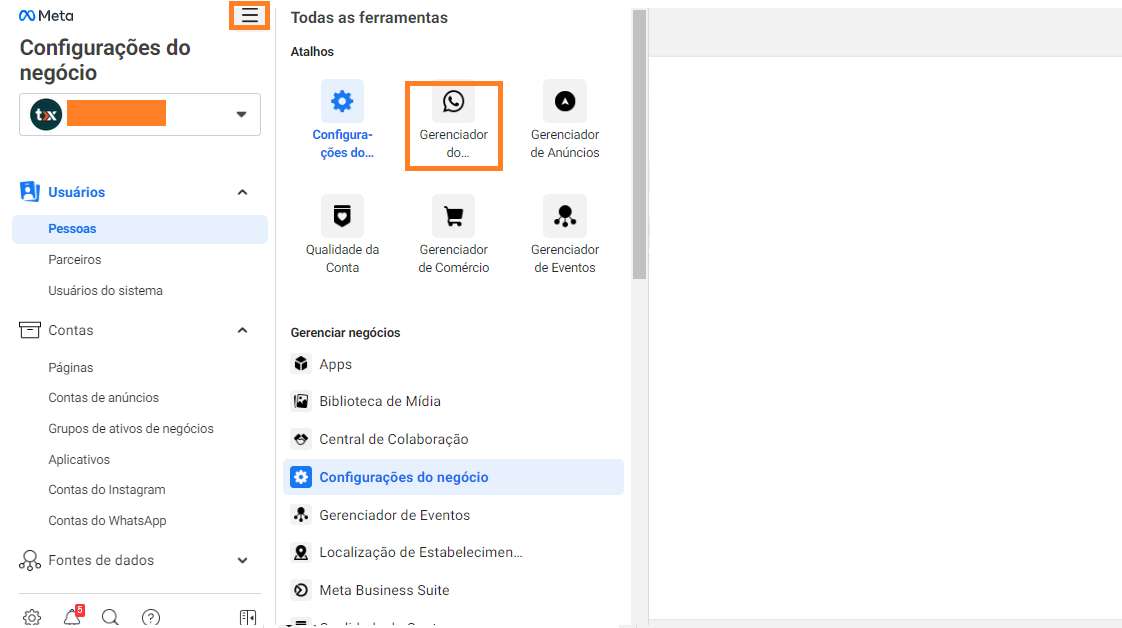The image size is (1122, 628).
Task: Click the tools panel vertical scrollbar
Action: point(639,144)
